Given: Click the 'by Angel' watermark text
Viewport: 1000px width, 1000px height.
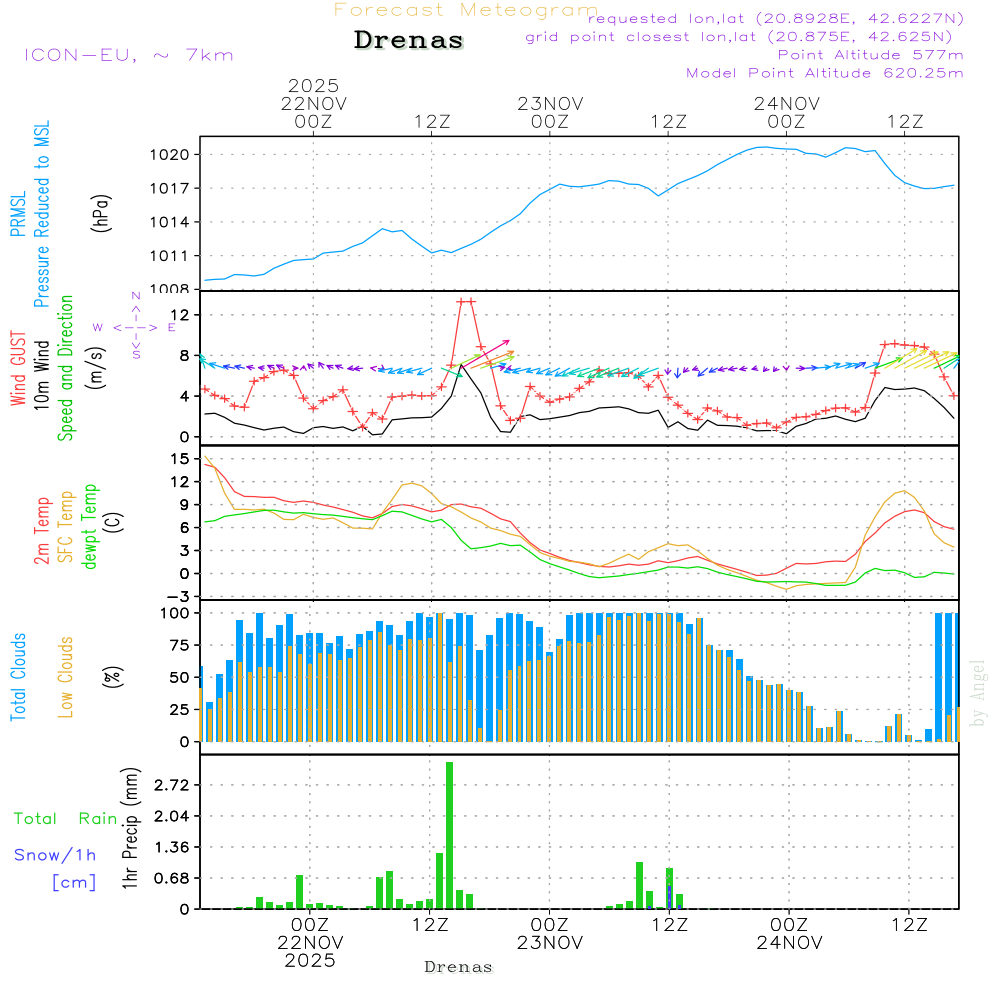Looking at the screenshot, I should [x=978, y=693].
